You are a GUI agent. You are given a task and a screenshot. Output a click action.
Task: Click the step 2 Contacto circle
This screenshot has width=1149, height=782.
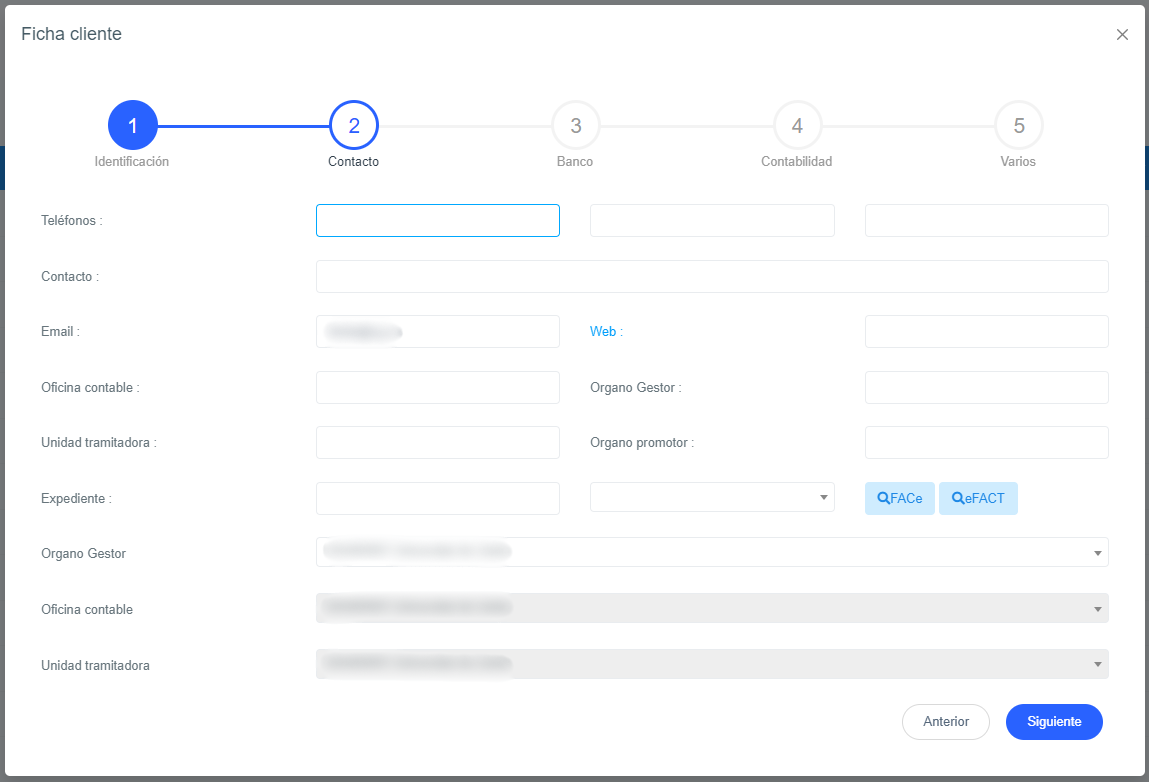click(354, 126)
